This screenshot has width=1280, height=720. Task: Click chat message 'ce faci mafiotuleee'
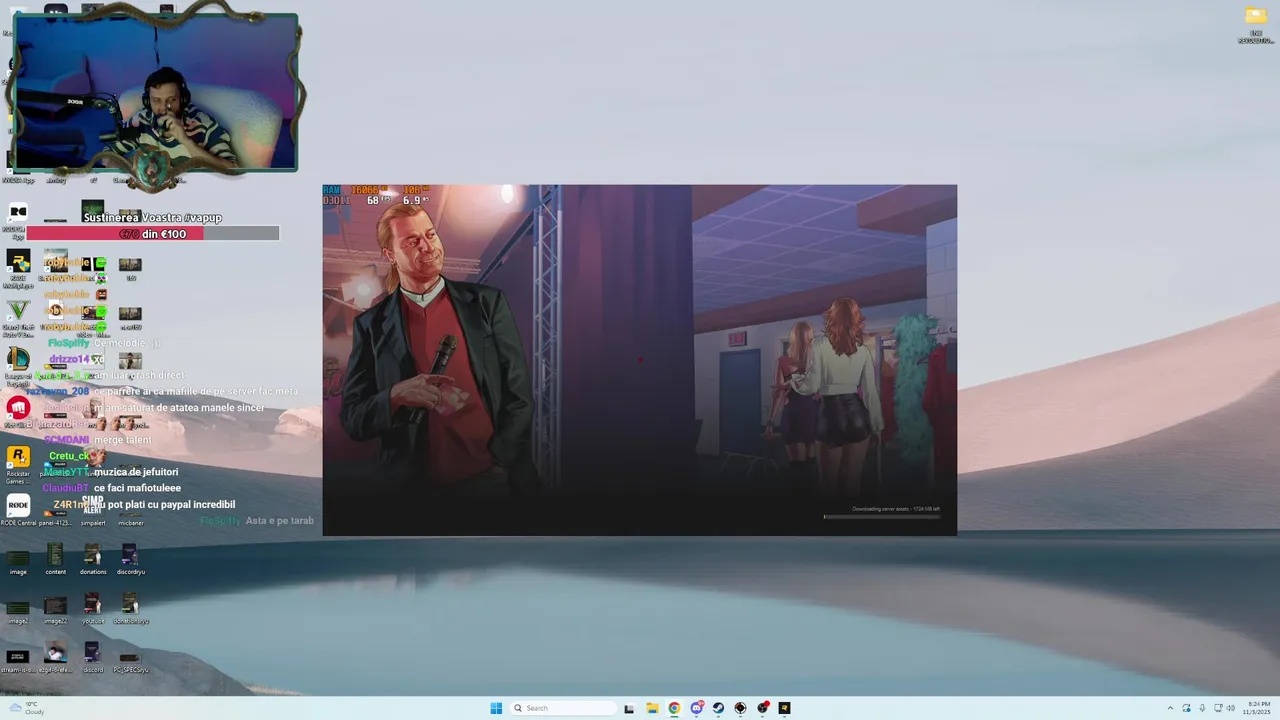tap(137, 488)
